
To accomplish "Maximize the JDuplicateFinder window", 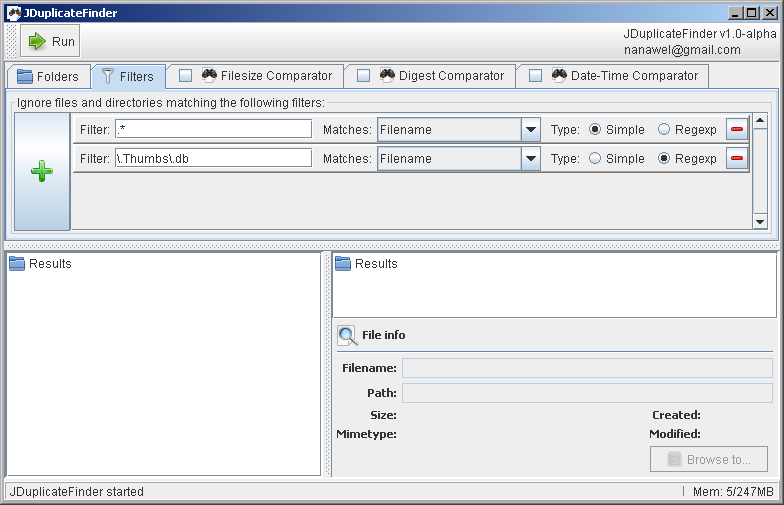I will click(x=752, y=13).
